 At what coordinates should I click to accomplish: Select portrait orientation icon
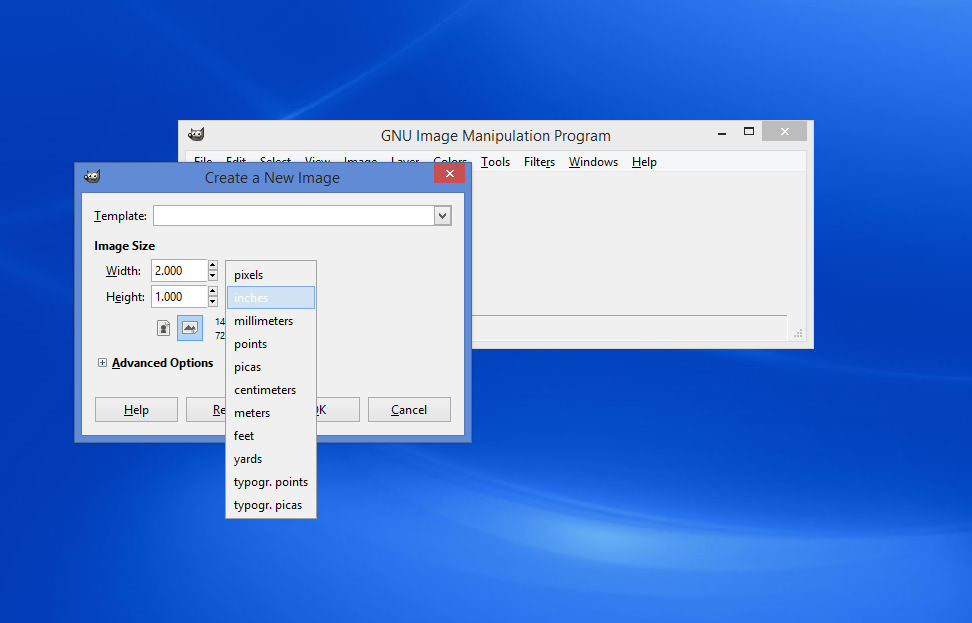[164, 328]
